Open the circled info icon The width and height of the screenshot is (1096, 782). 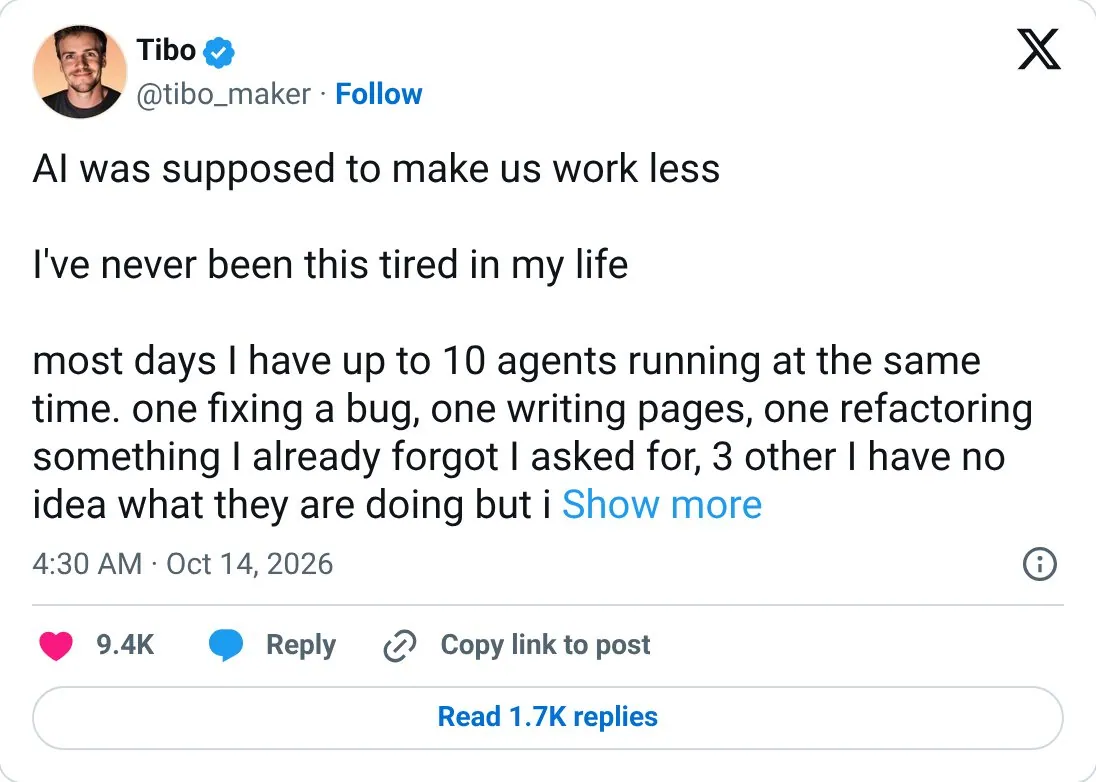(1039, 564)
